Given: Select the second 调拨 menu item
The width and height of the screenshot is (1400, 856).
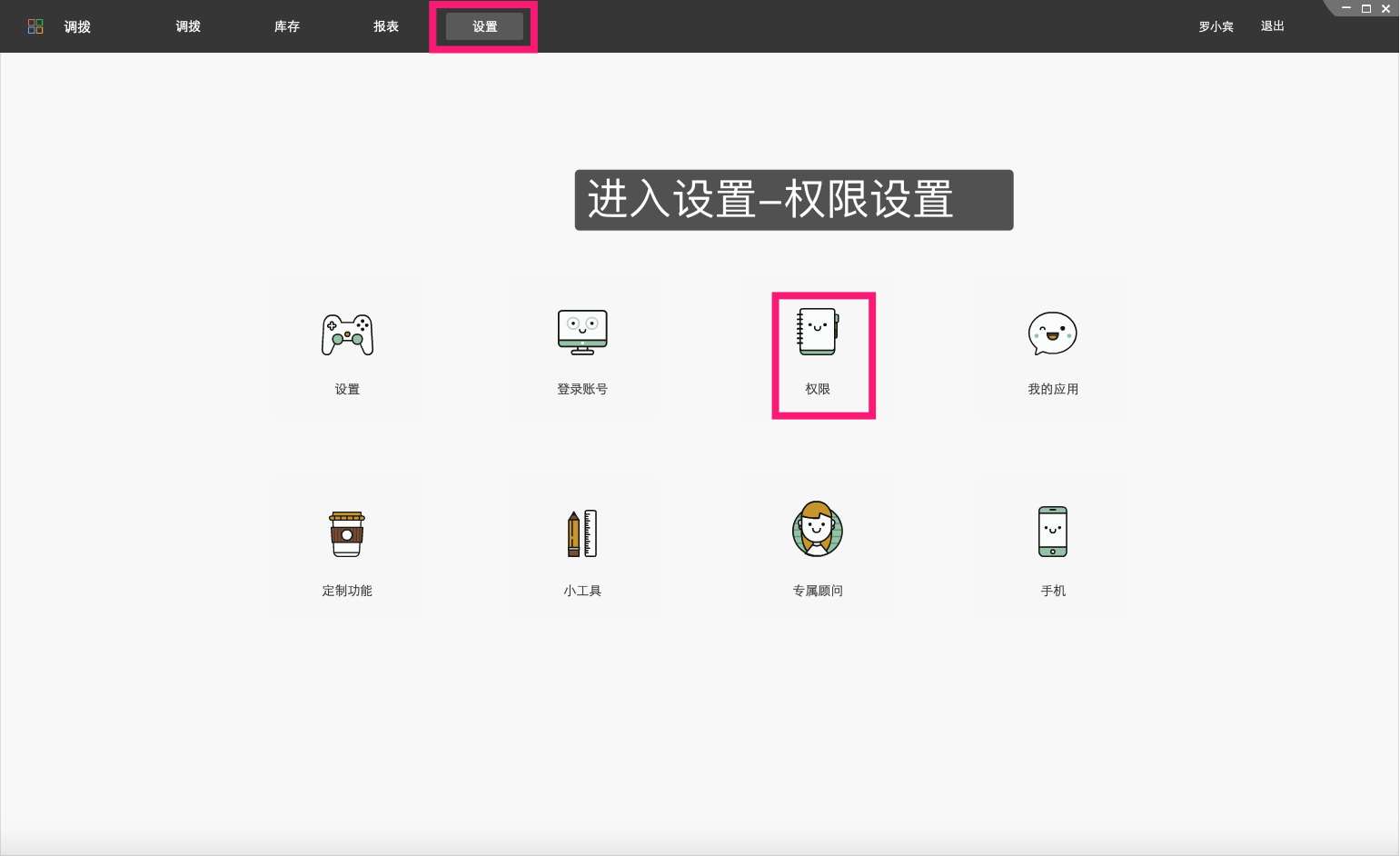Looking at the screenshot, I should pos(187,26).
